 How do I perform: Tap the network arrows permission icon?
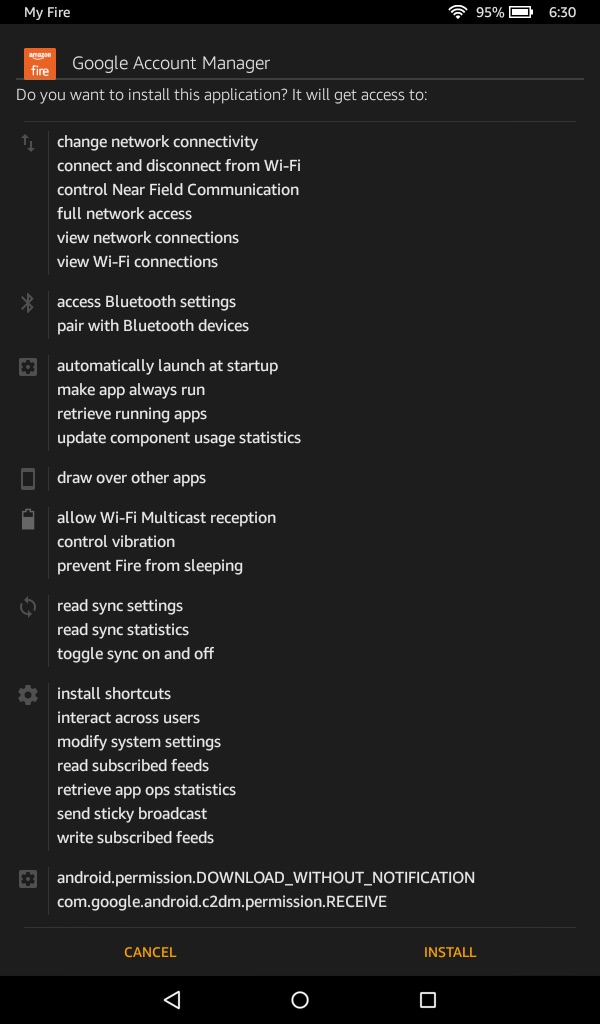tap(27, 142)
